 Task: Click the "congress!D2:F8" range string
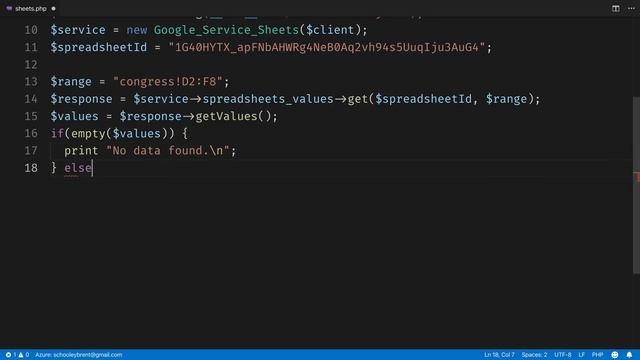(168, 82)
